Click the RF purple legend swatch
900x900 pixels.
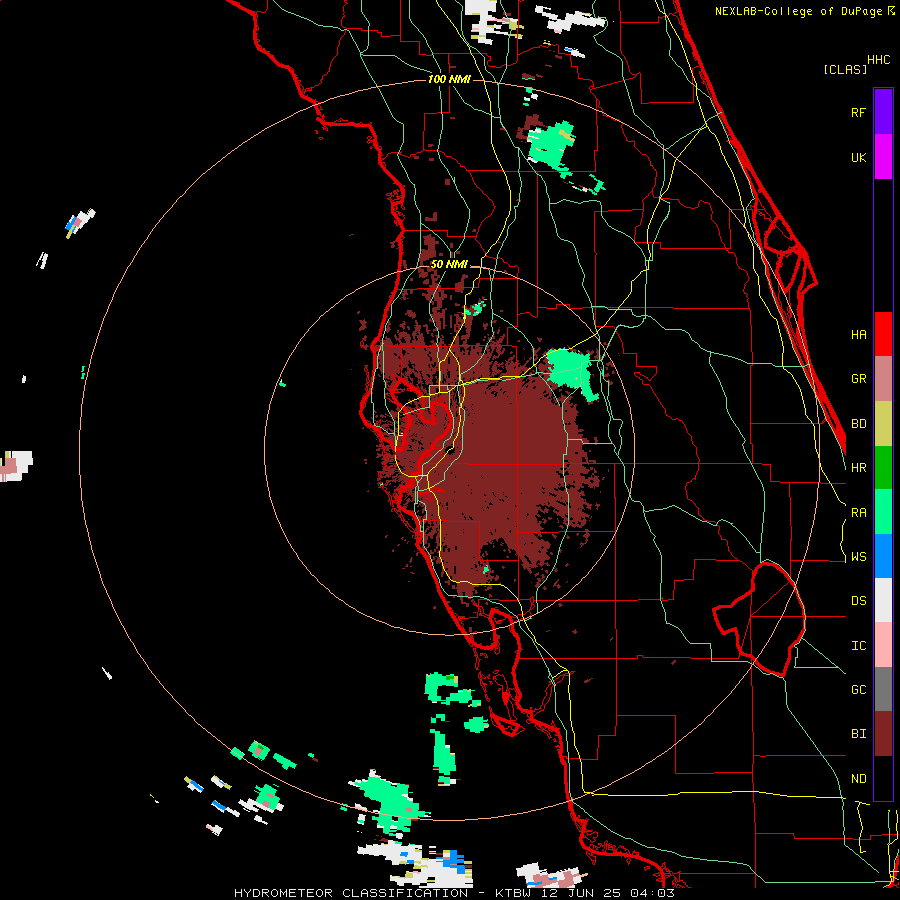tap(883, 112)
